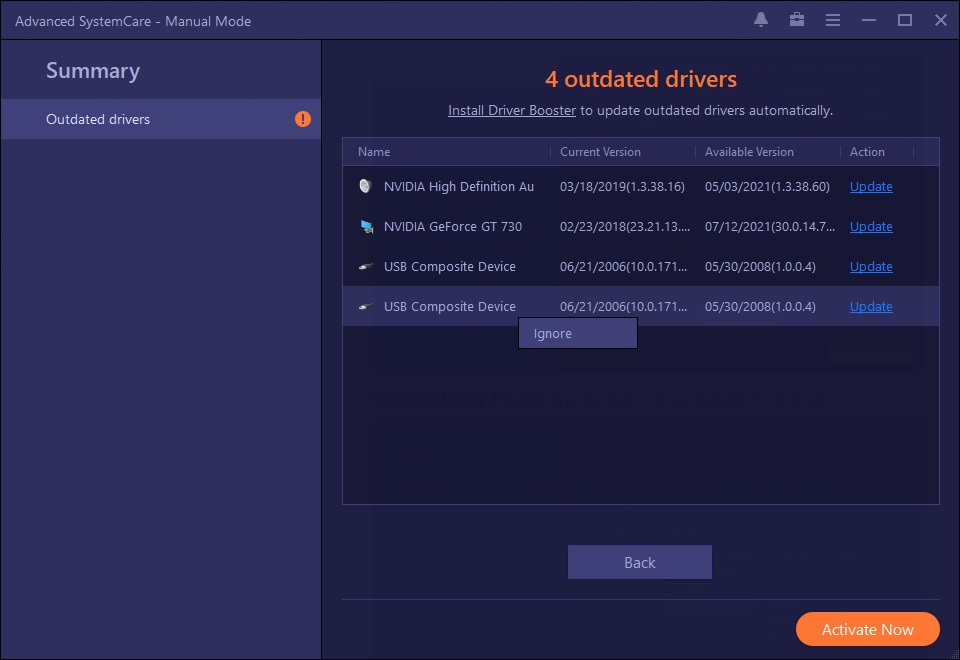Go back with the Back button
960x660 pixels.
coord(639,562)
